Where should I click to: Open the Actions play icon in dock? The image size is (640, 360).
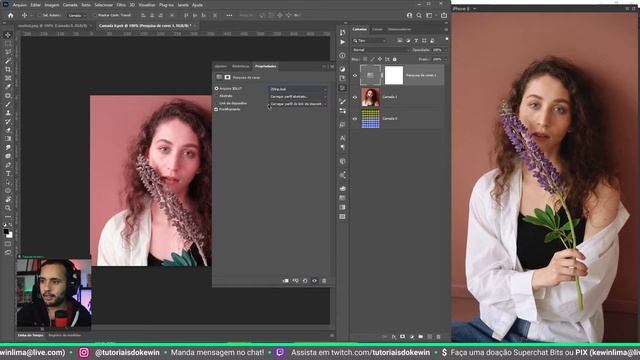pos(342,42)
